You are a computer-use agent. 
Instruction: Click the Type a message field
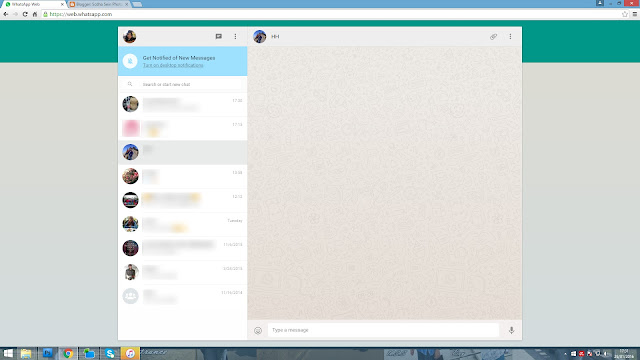(383, 330)
